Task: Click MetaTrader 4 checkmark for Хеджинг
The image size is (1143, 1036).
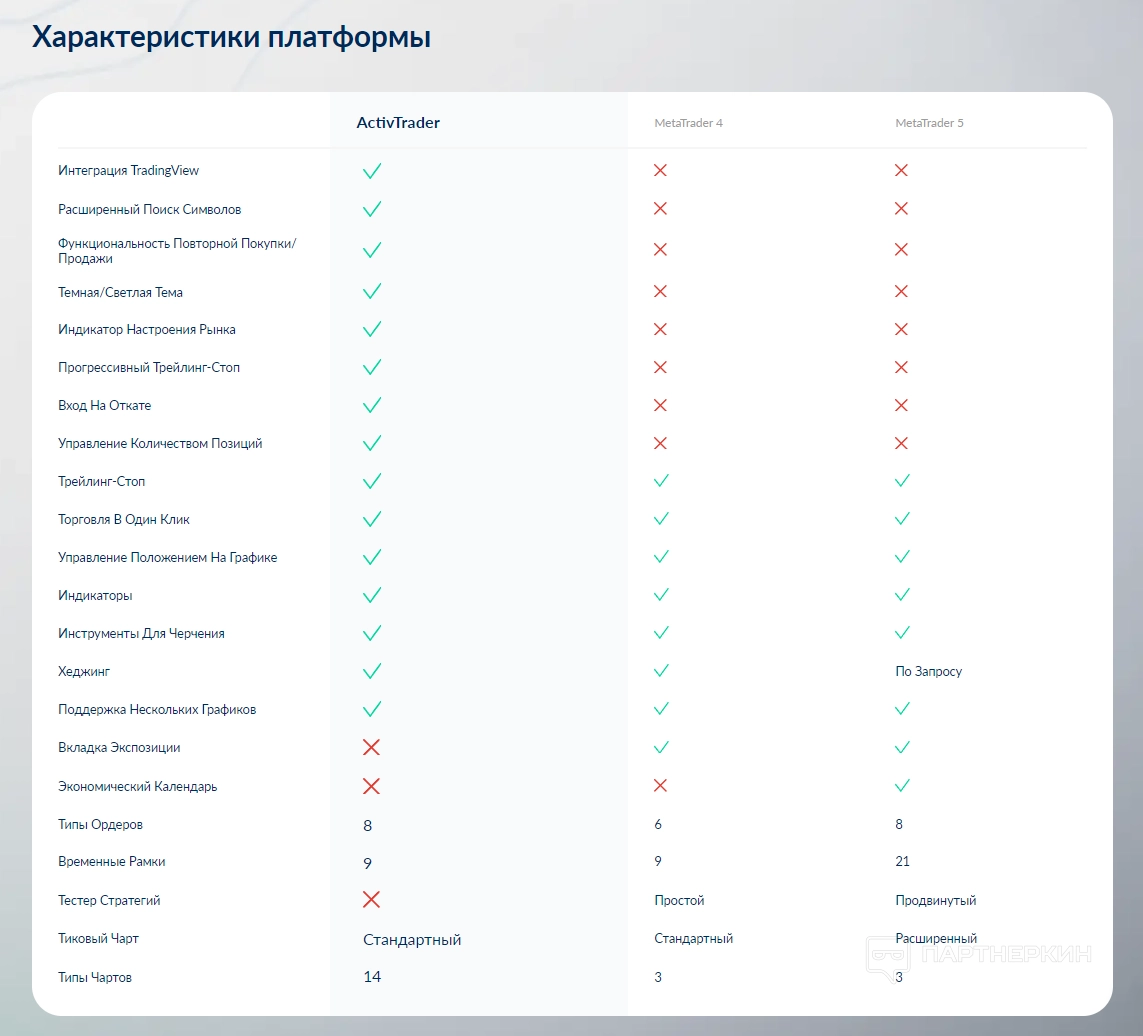Action: [661, 670]
